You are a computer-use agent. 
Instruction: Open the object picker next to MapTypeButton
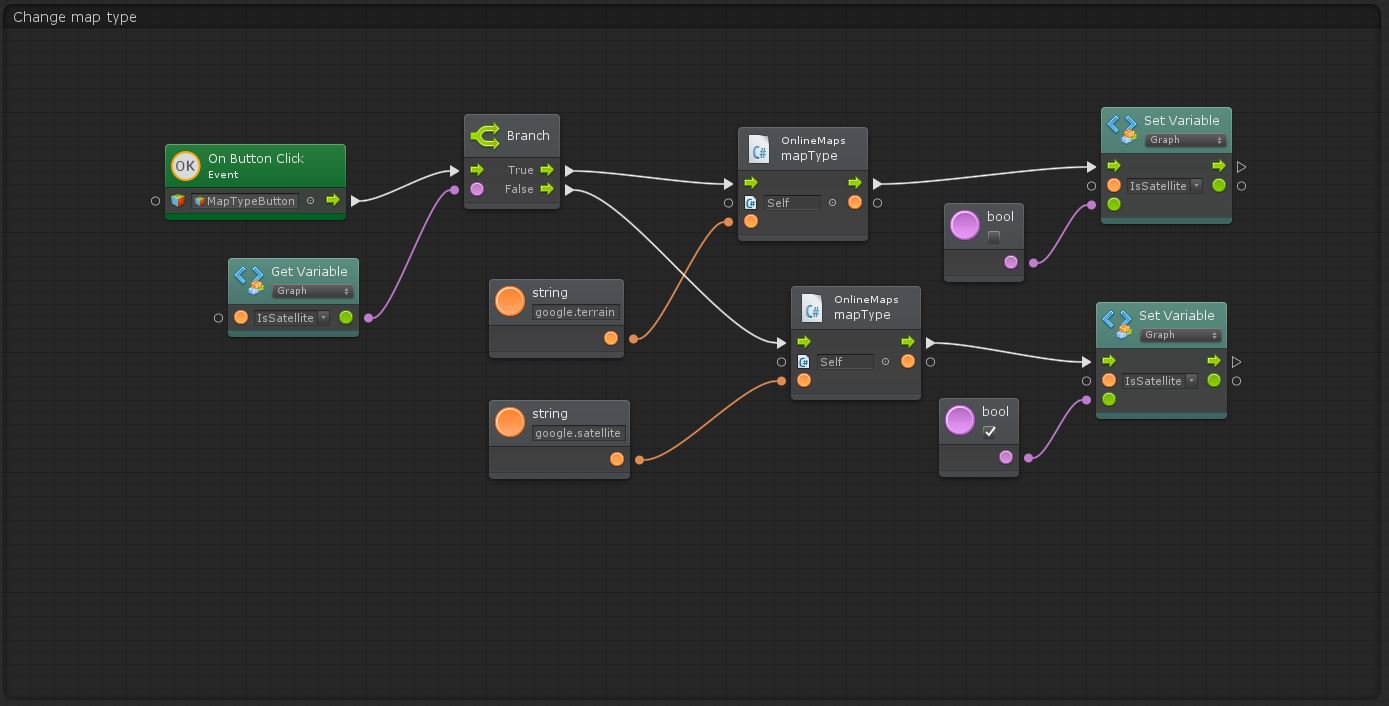310,201
